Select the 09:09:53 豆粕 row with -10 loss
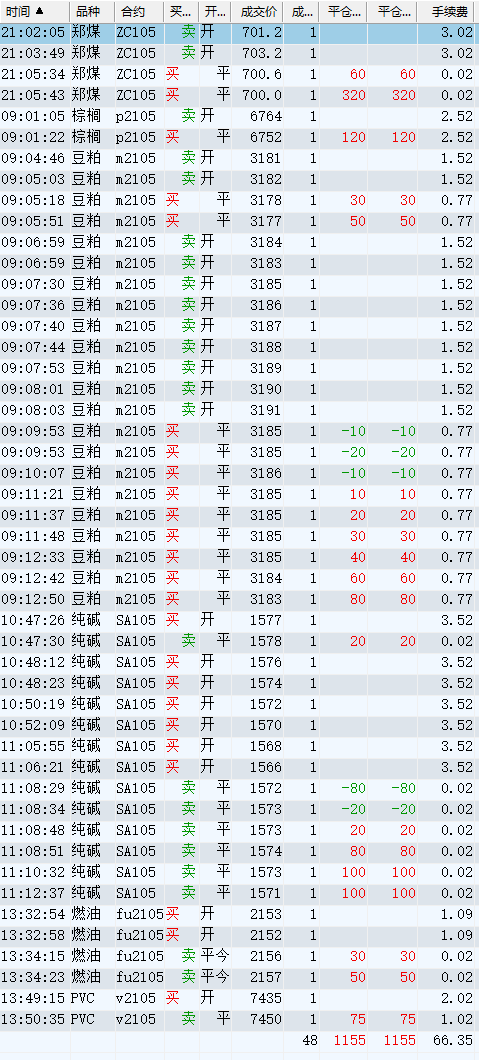The height and width of the screenshot is (1060, 479). (239, 431)
